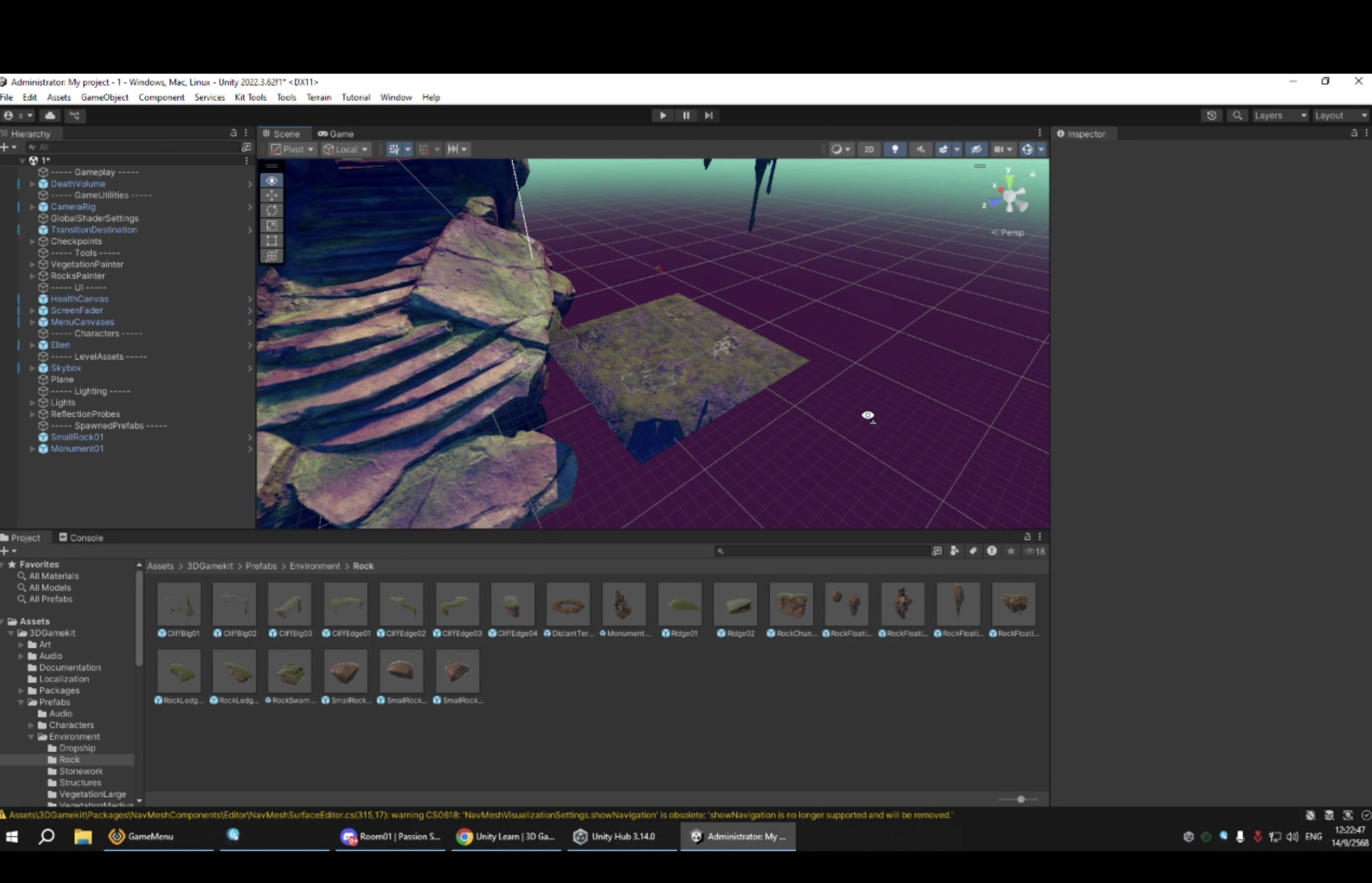This screenshot has width=1372, height=883.
Task: Open Undo History from the toolbar icon
Action: (x=1211, y=116)
